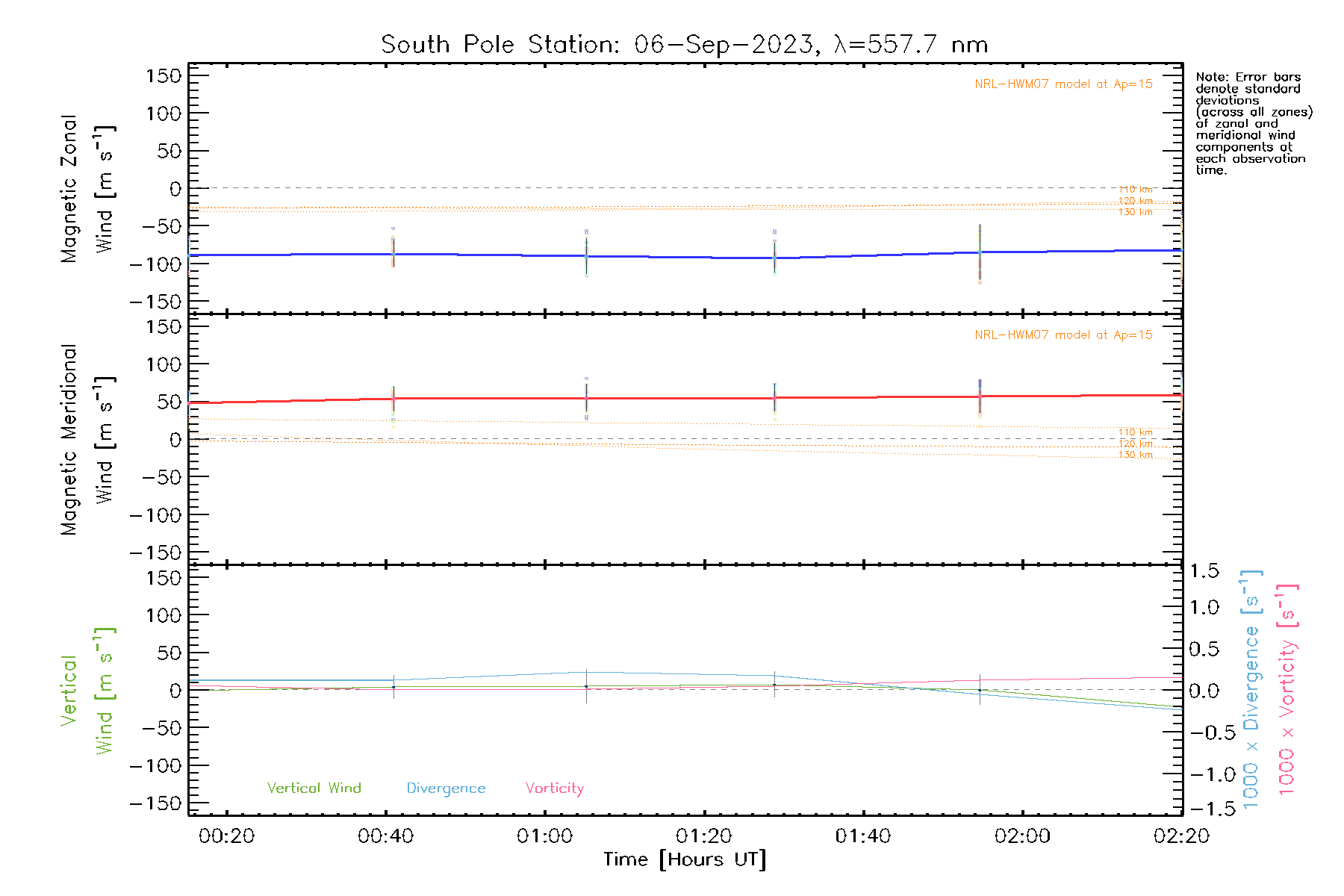Click the Time [Hours UT] axis label
The height and width of the screenshot is (896, 1344).
[x=684, y=859]
